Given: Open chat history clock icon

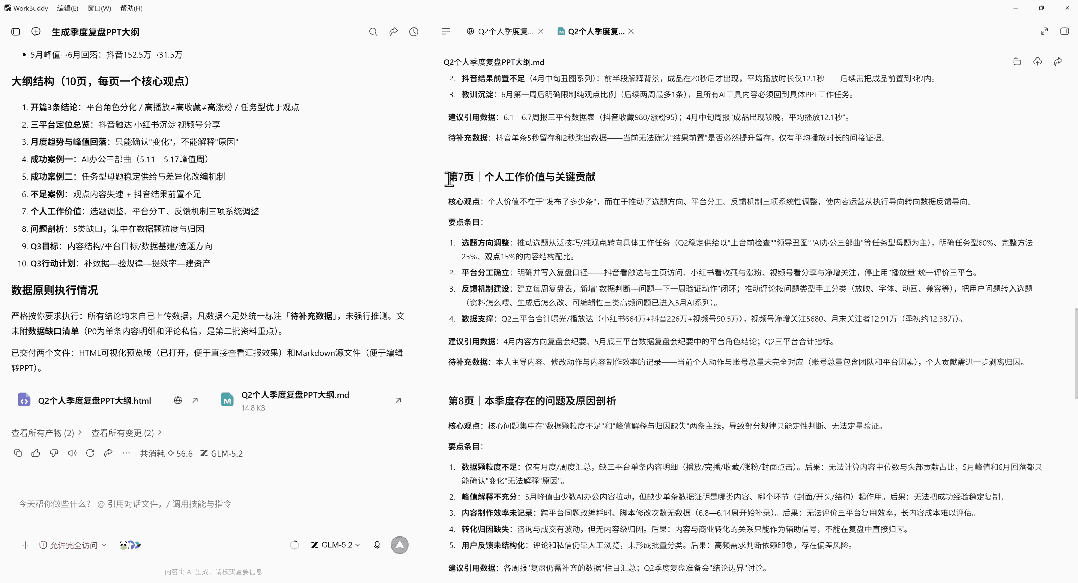Looking at the screenshot, I should click(413, 32).
